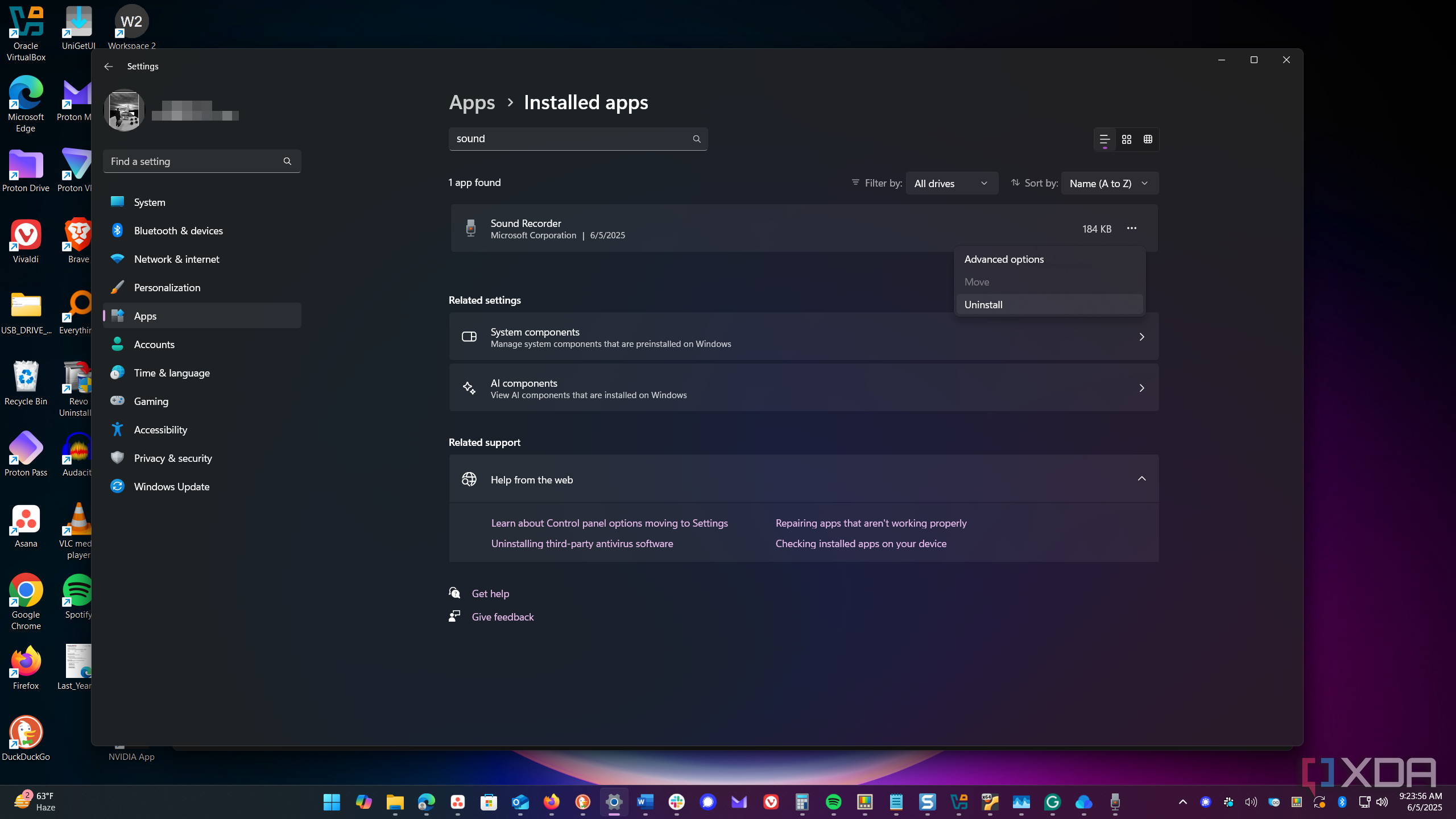Click the Find a setting search field
1456x819 pixels.
coord(202,162)
